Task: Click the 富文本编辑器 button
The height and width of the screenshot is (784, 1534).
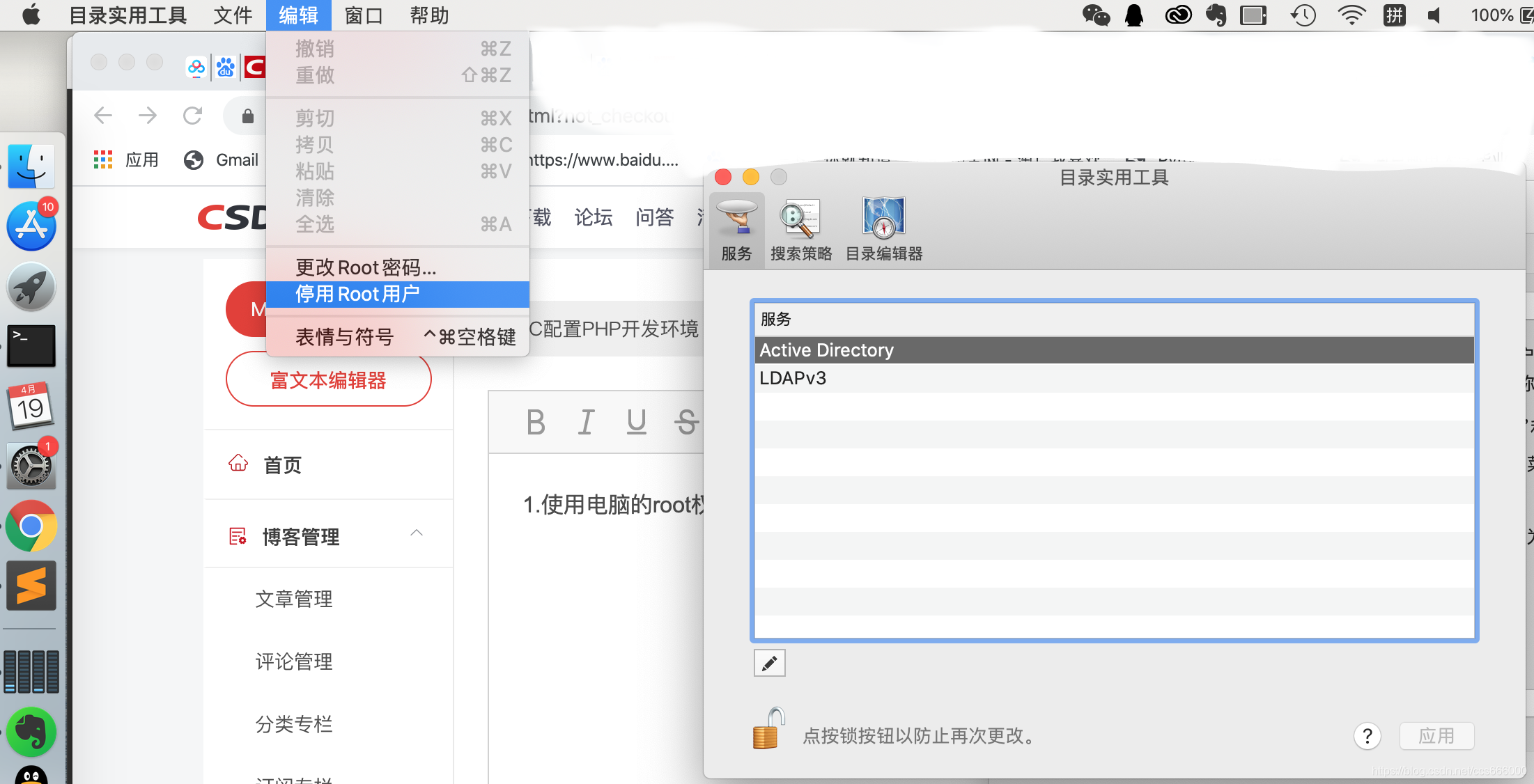Action: click(328, 380)
